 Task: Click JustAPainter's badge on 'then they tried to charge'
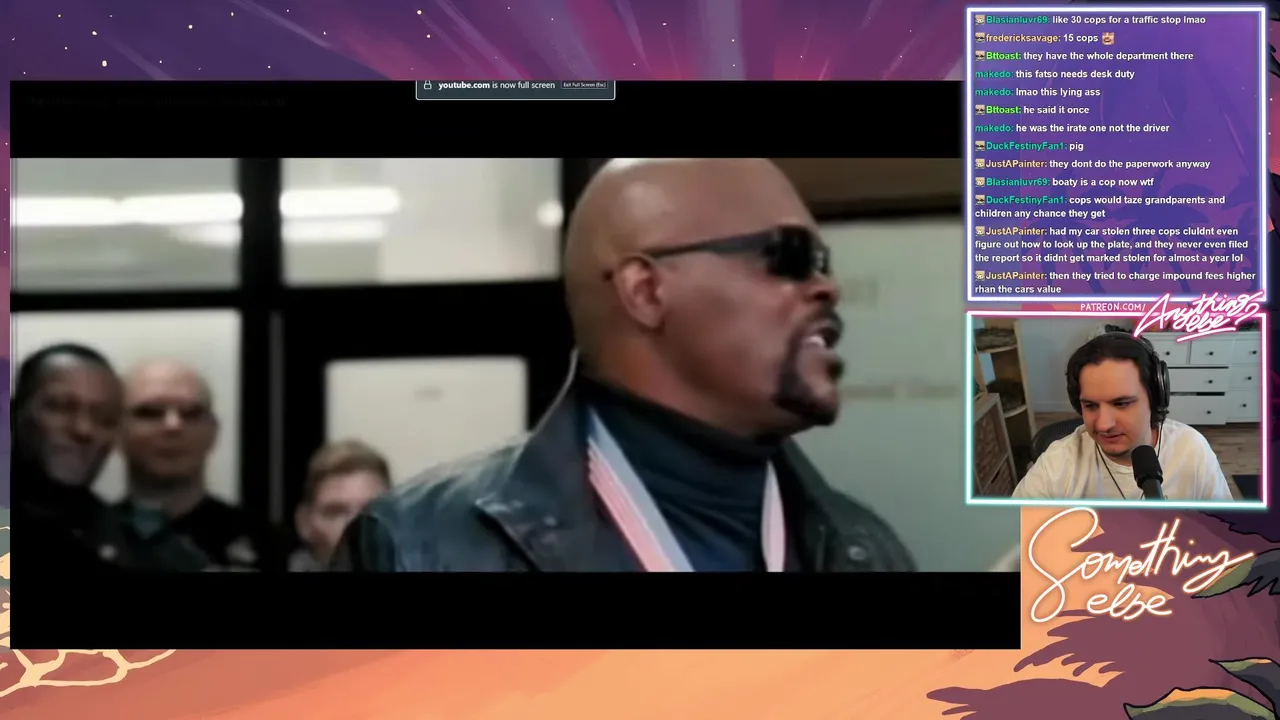(980, 276)
